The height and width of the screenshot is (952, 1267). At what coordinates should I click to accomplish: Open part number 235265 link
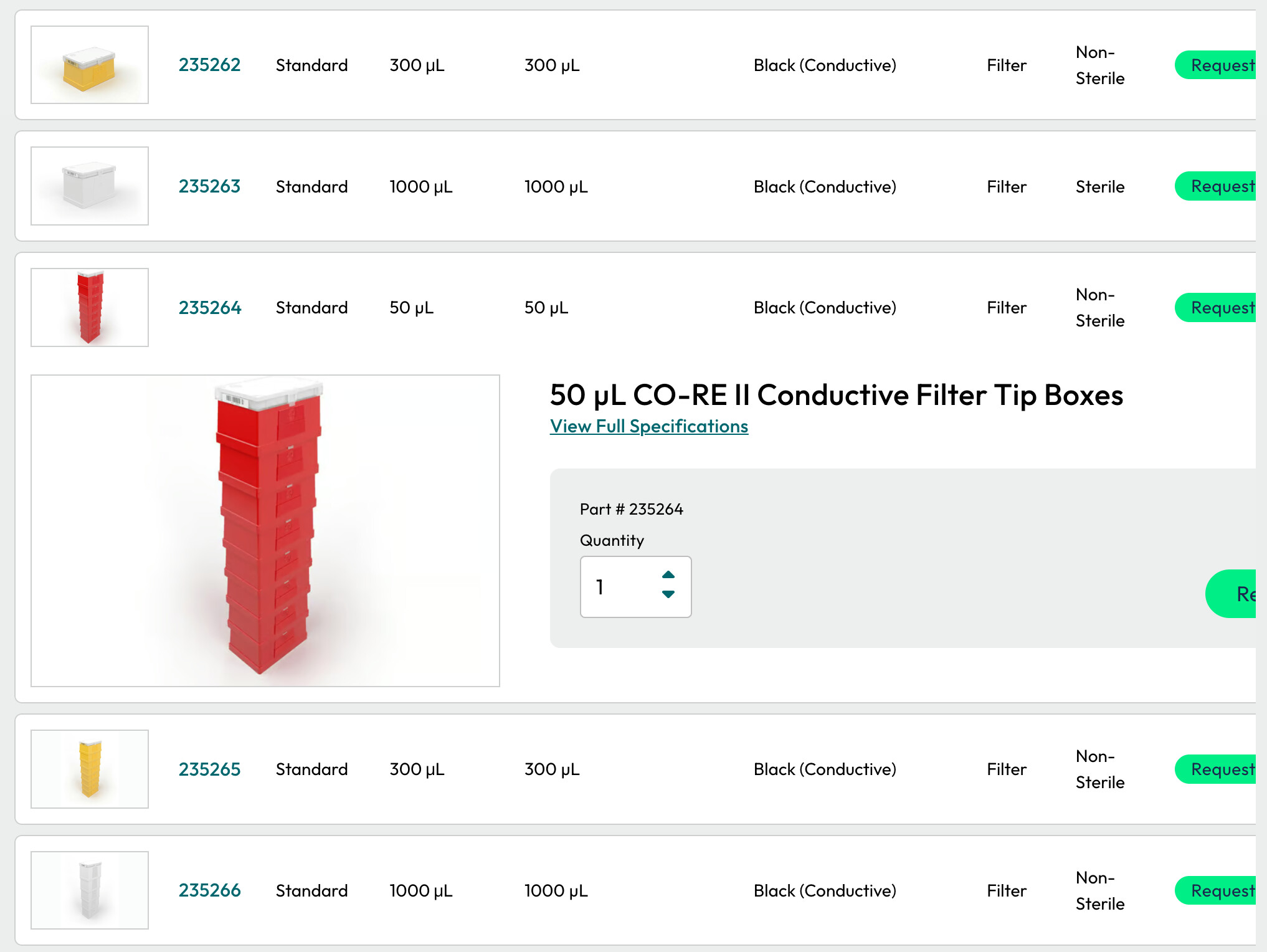[x=209, y=769]
